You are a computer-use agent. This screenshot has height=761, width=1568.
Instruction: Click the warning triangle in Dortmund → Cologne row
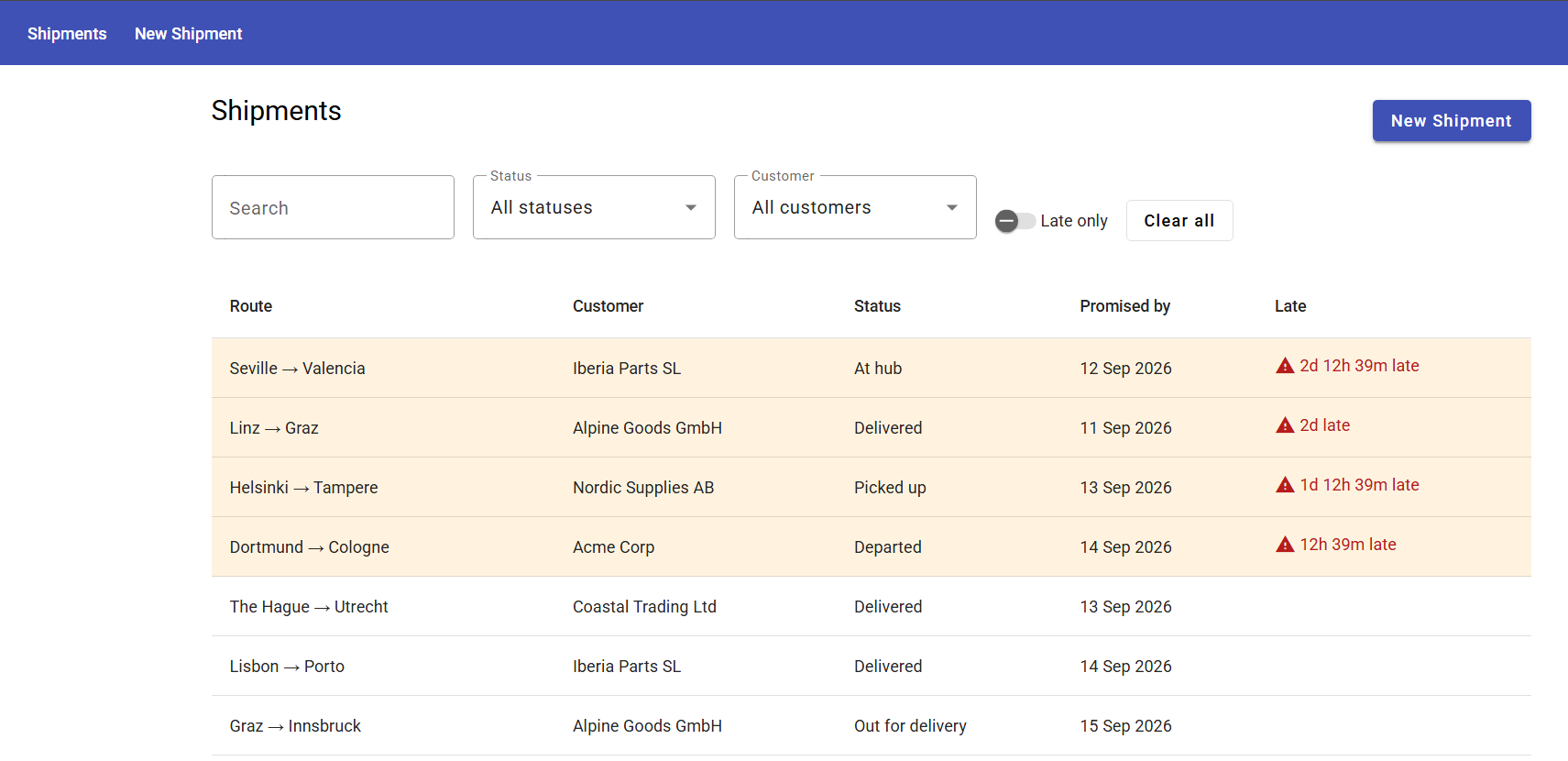pos(1285,545)
